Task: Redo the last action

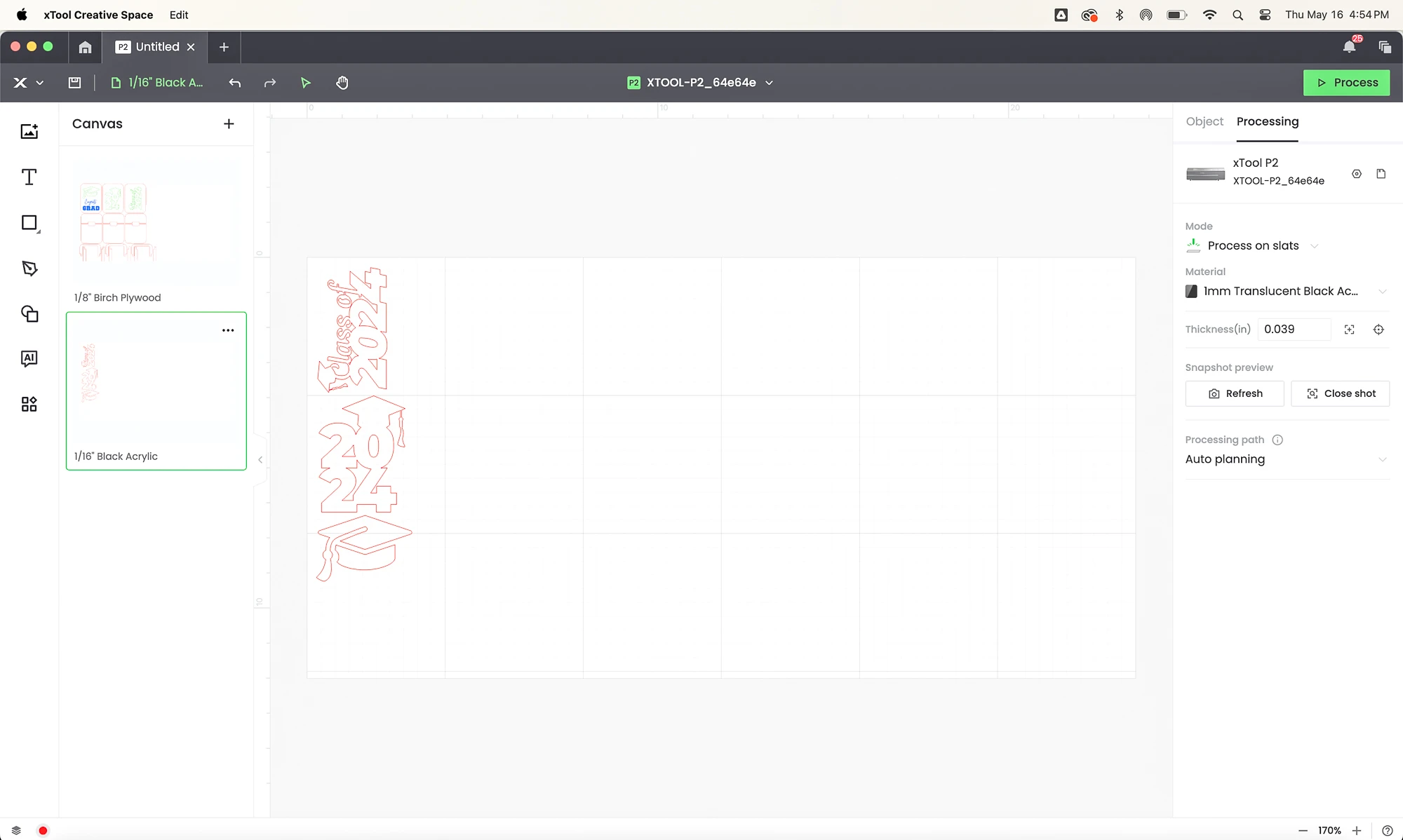Action: click(270, 83)
